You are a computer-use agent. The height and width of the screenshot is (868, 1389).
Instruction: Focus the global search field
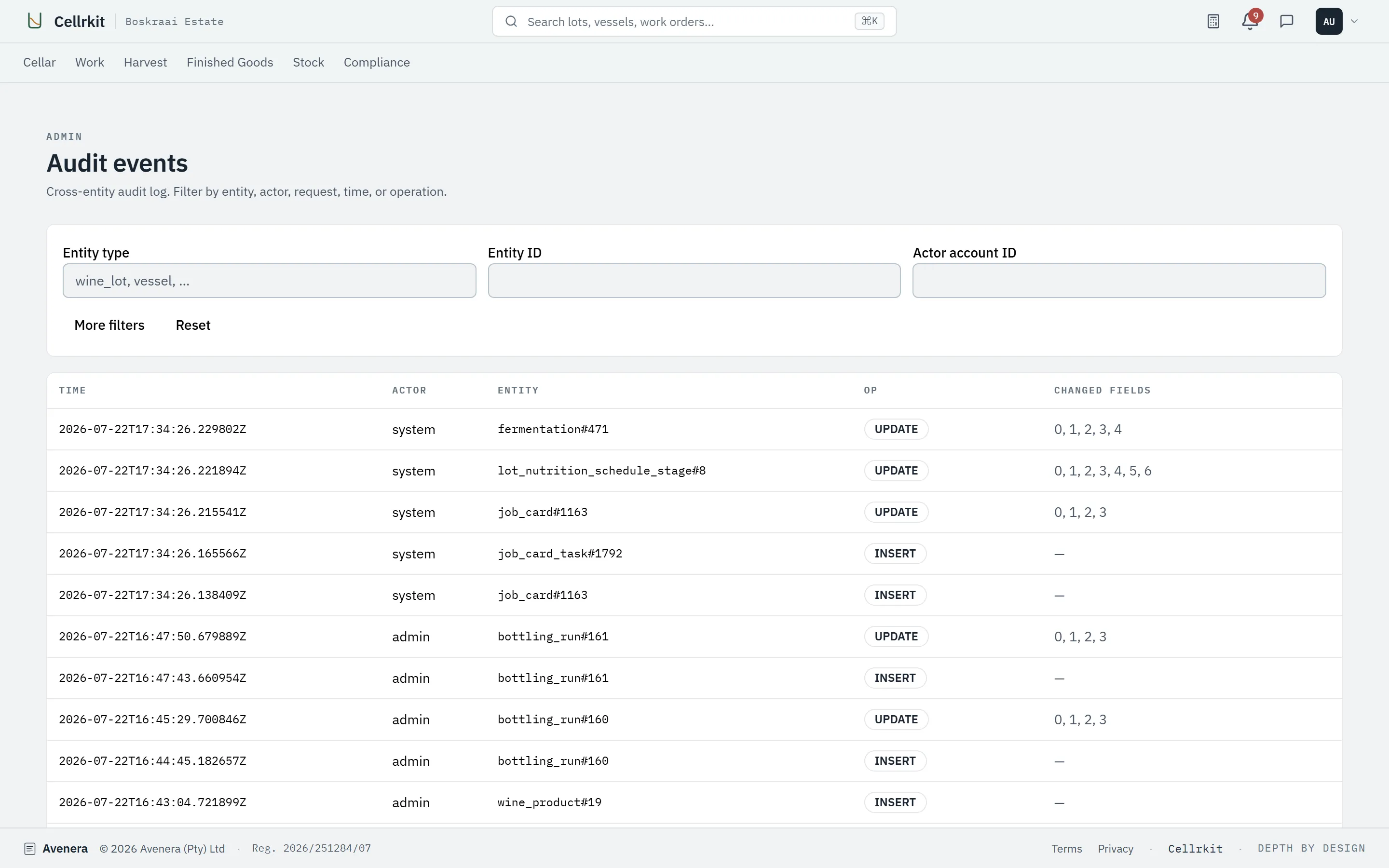point(694,21)
